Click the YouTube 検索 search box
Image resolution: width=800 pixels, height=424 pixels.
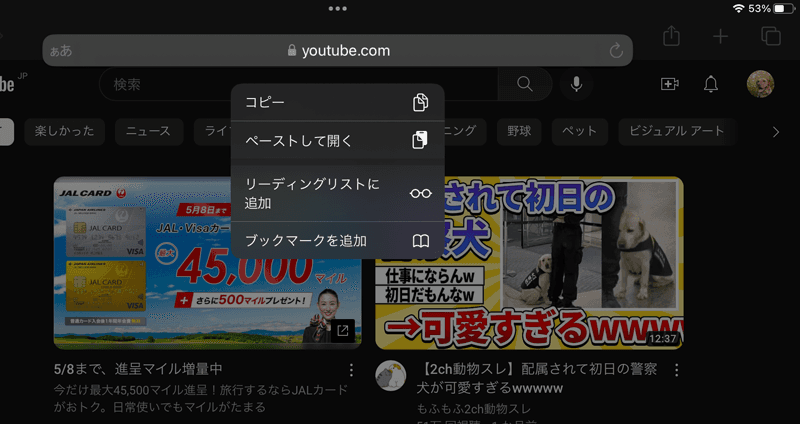coord(298,84)
